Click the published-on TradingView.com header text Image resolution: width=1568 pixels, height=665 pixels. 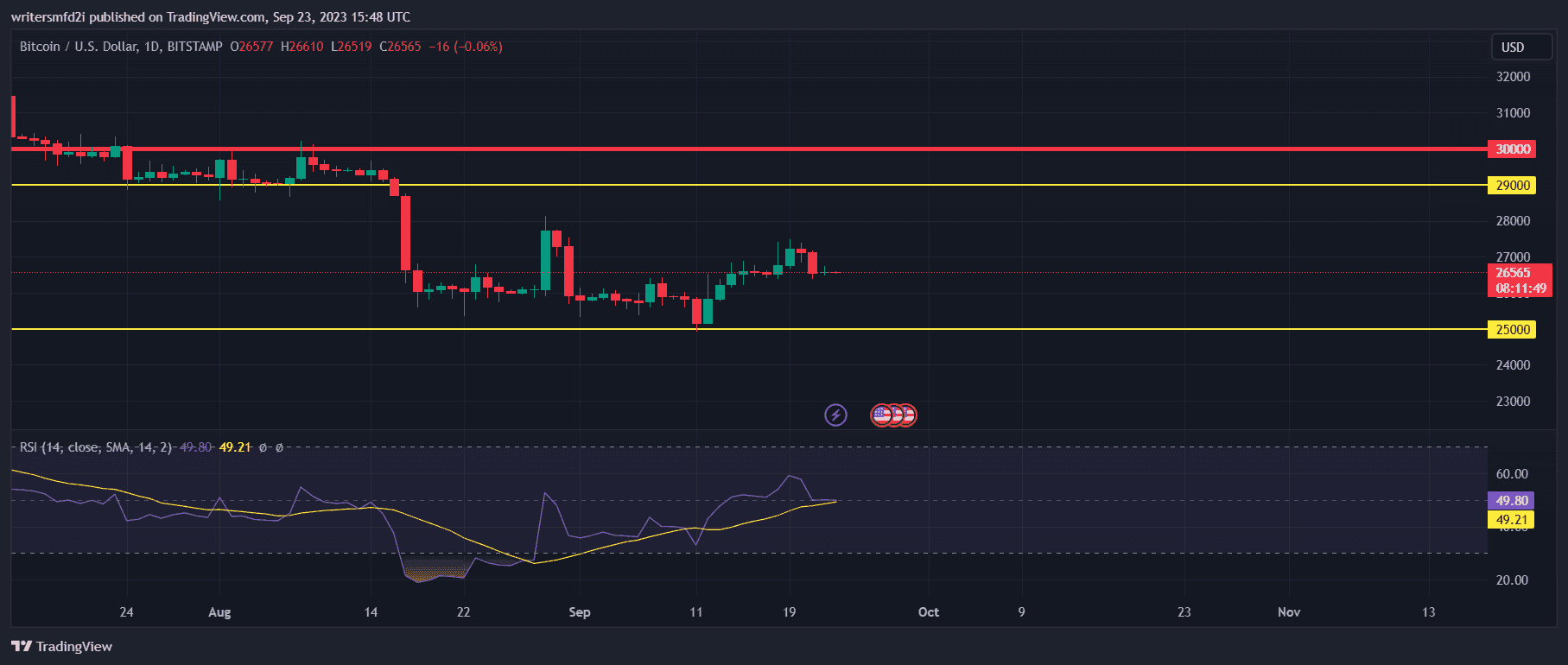(211, 16)
